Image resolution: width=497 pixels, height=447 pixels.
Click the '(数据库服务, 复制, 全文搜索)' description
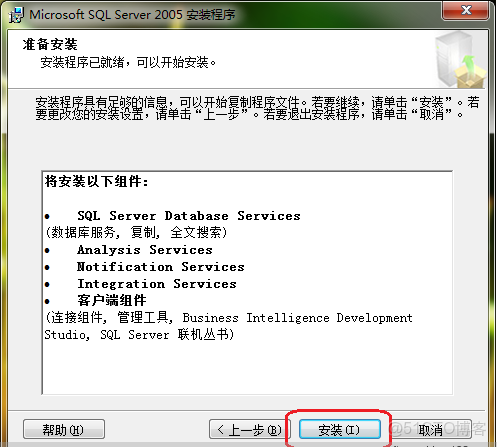[136, 232]
